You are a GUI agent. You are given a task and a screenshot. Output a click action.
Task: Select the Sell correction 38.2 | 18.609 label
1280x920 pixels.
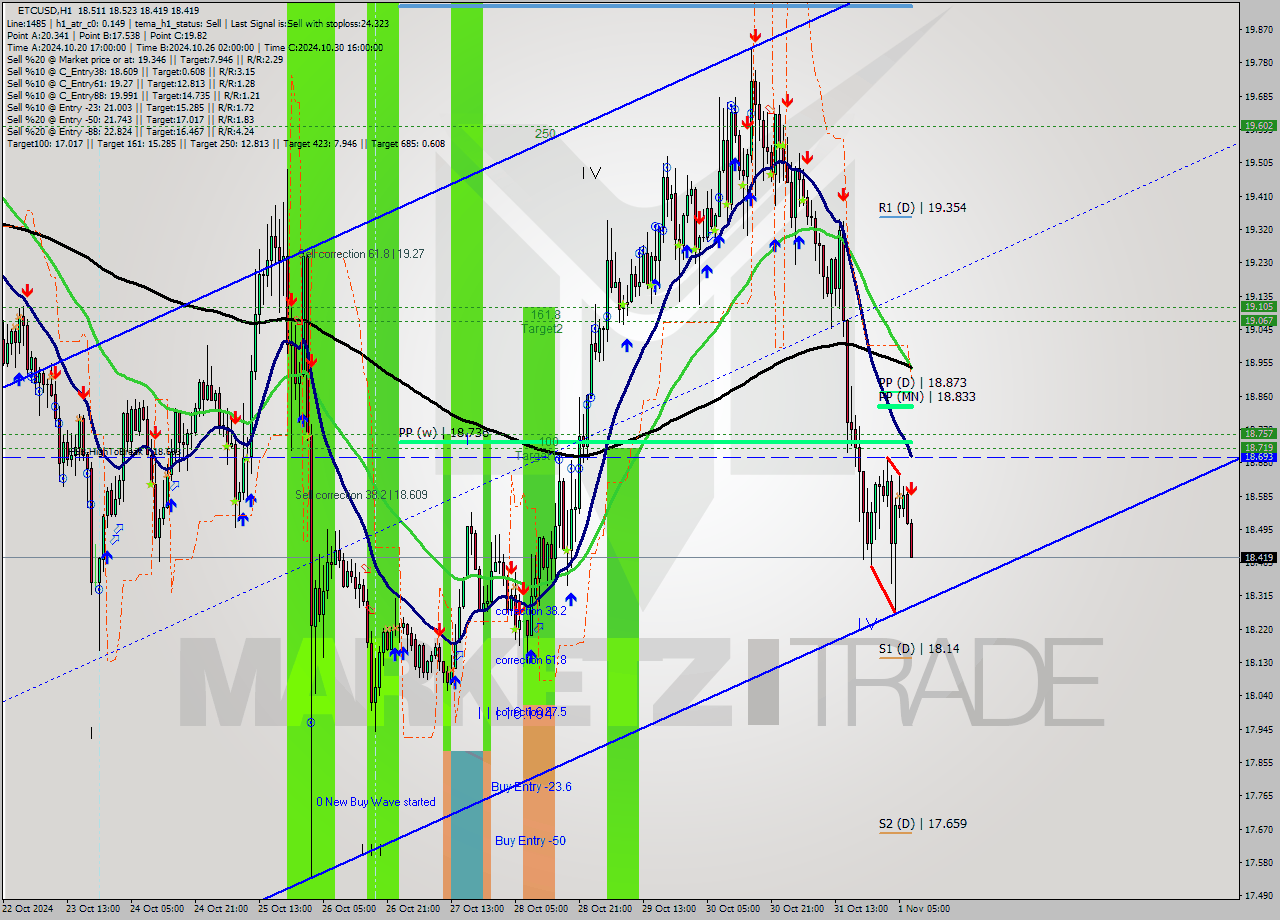tap(361, 495)
